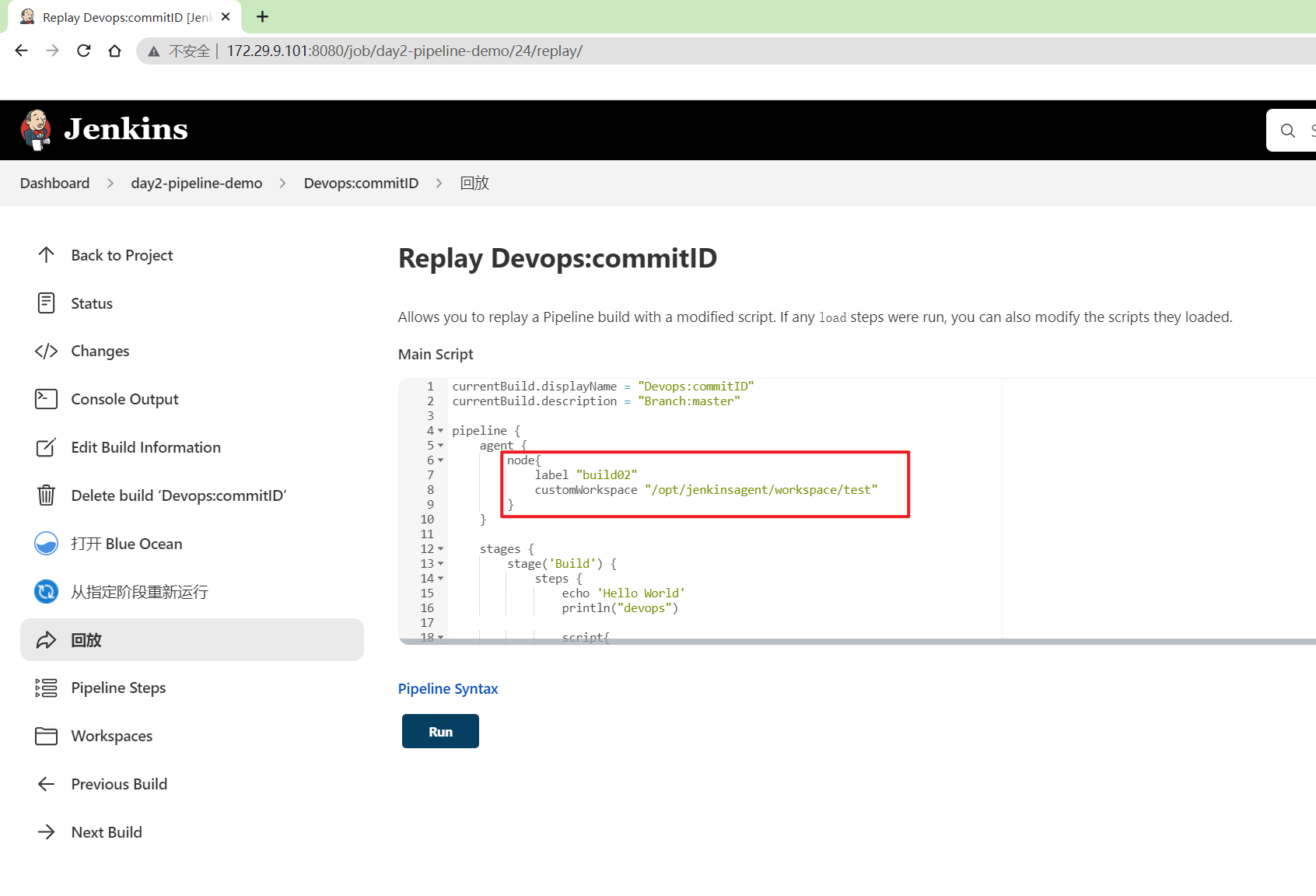Image resolution: width=1316 pixels, height=896 pixels.
Task: Collapse the pipeline block fold arrow on line 4
Action: click(x=441, y=431)
